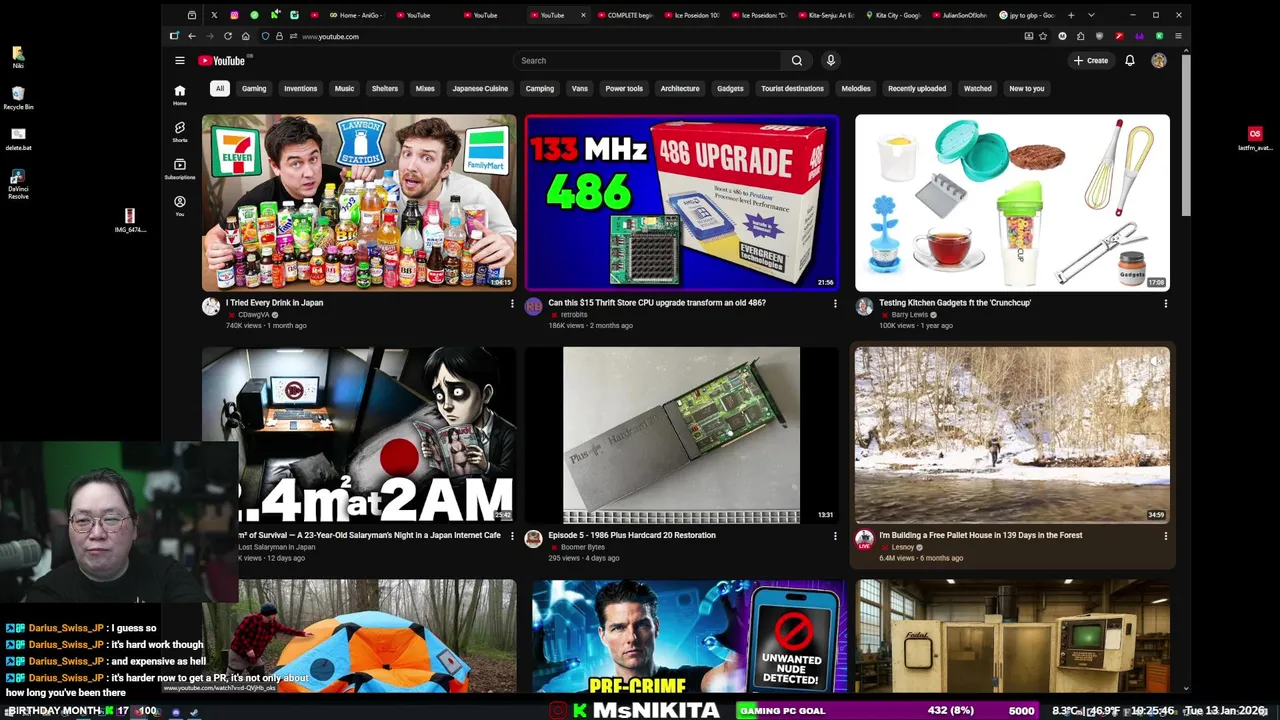Viewport: 1280px width, 720px height.
Task: Open the snowy forest river thumbnail
Action: (x=1012, y=435)
